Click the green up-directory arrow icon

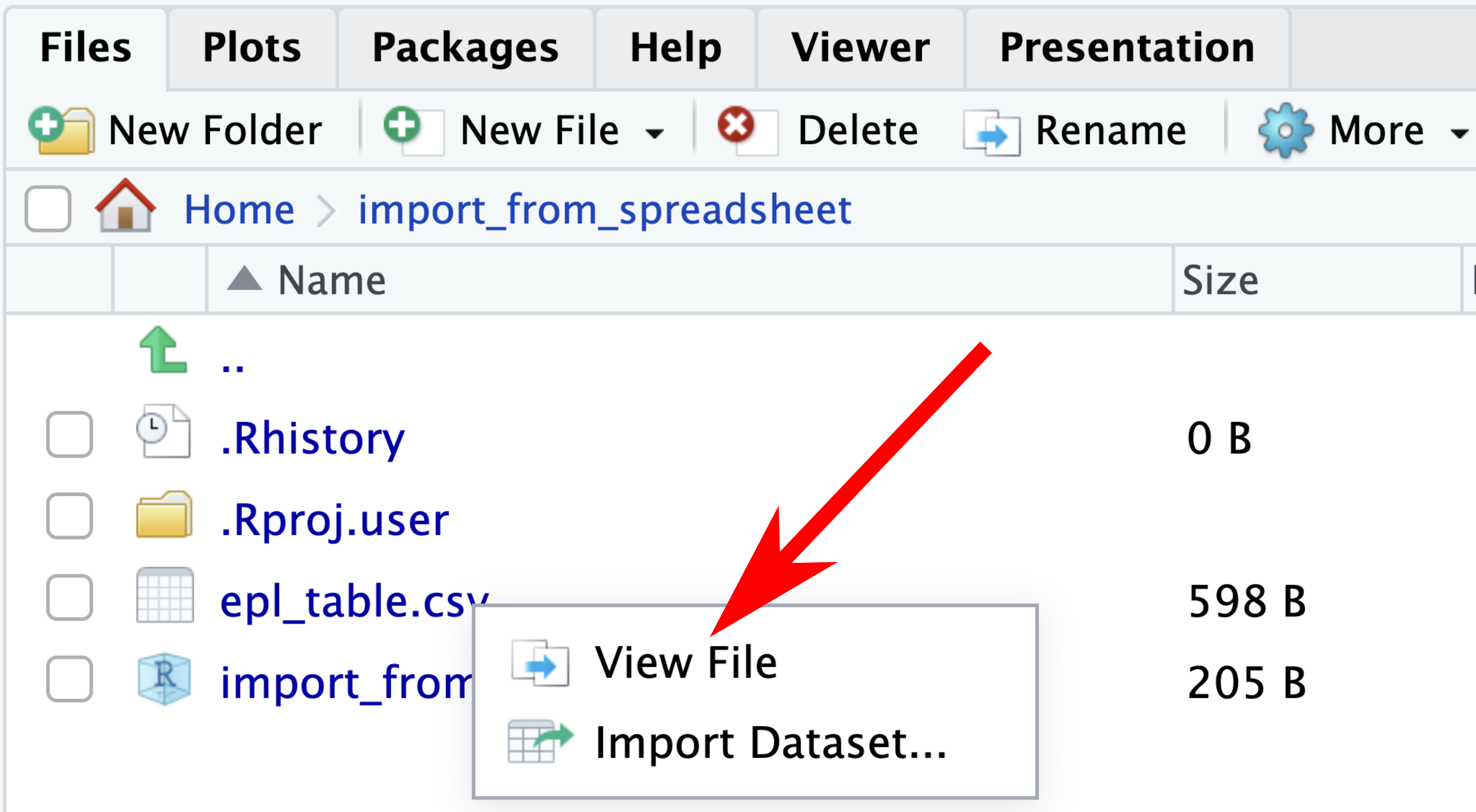[163, 350]
